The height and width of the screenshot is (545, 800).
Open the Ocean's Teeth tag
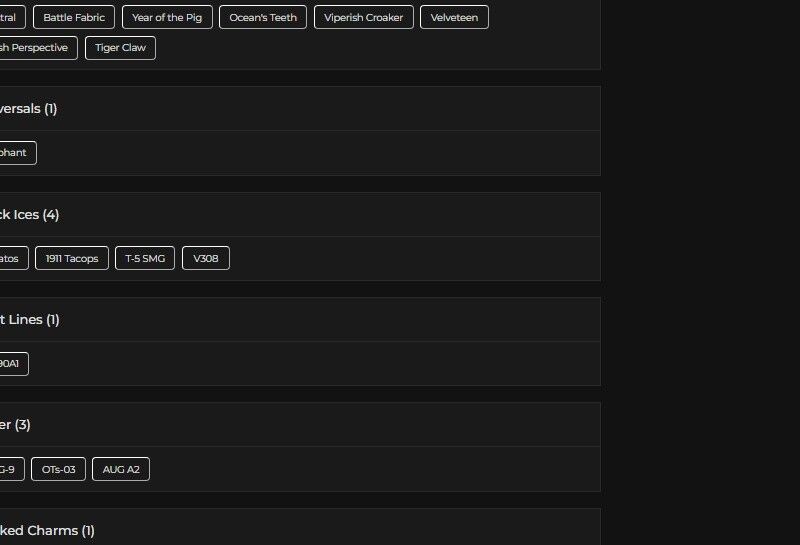[x=263, y=17]
